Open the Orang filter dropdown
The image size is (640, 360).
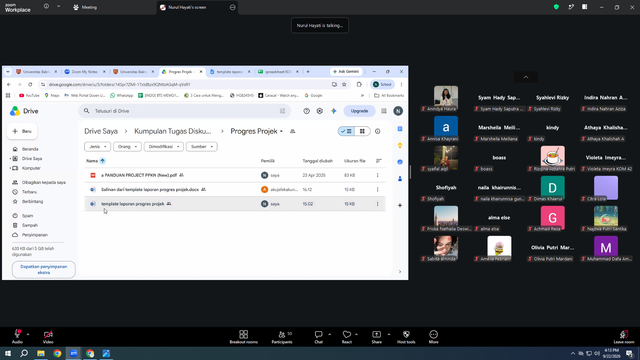127,147
